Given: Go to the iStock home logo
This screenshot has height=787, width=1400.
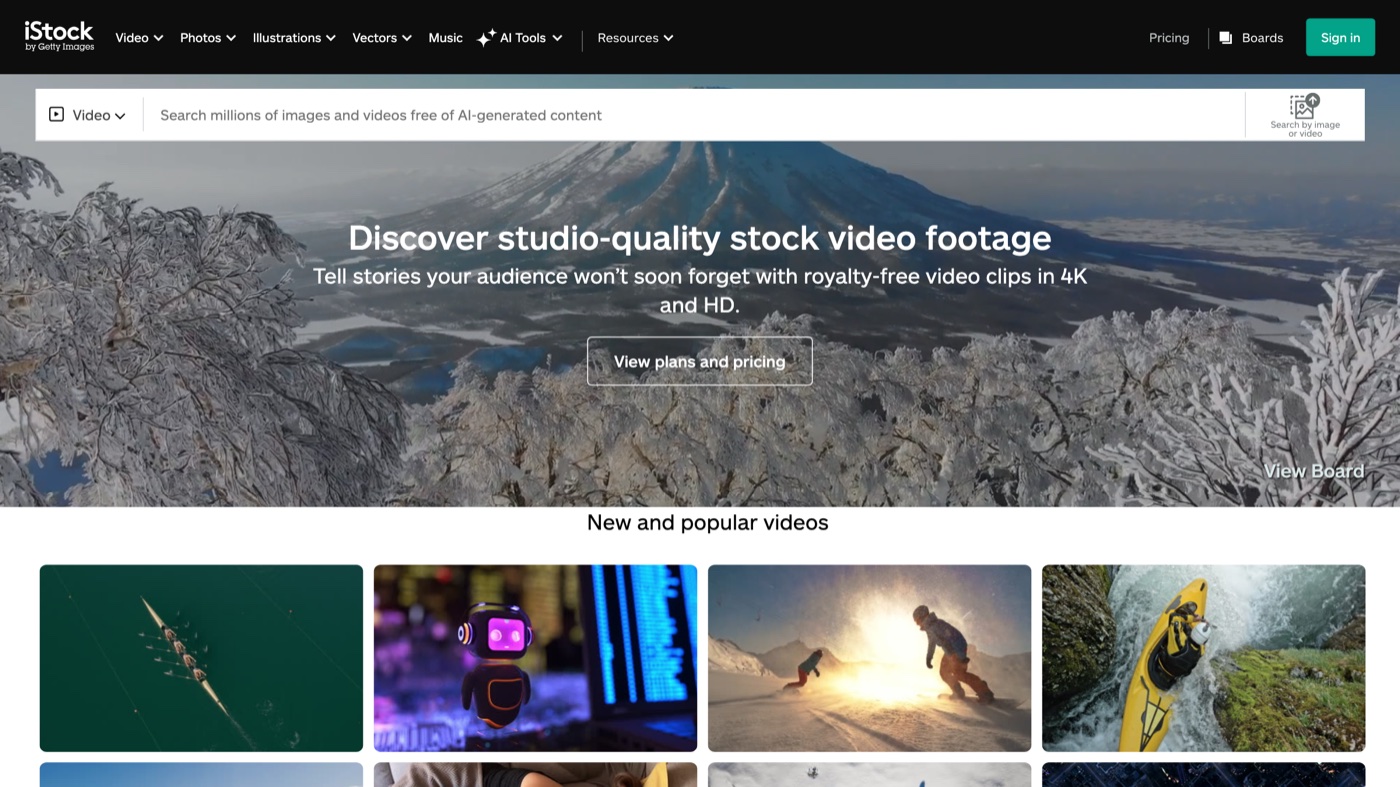Looking at the screenshot, I should (59, 37).
